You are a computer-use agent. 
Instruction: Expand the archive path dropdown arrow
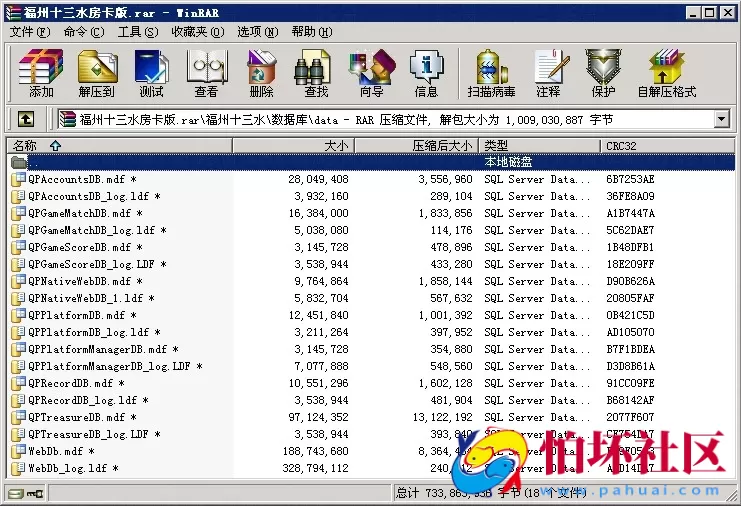721,120
